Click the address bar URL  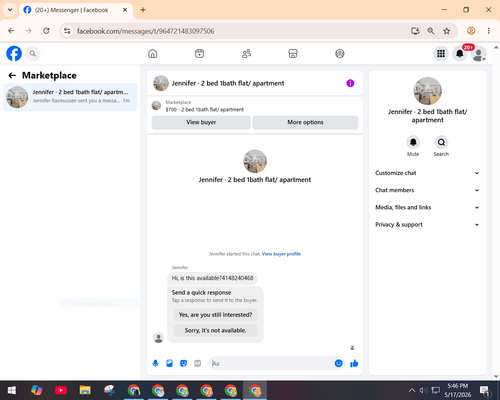pyautogui.click(x=146, y=31)
